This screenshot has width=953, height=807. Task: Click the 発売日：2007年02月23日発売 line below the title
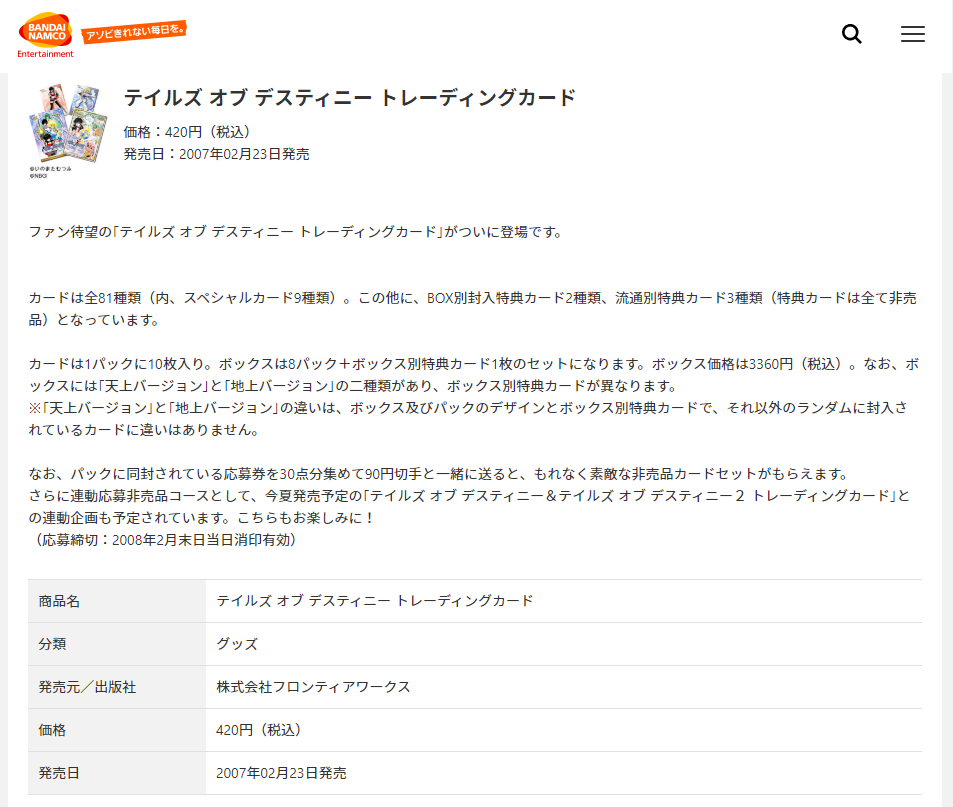216,154
